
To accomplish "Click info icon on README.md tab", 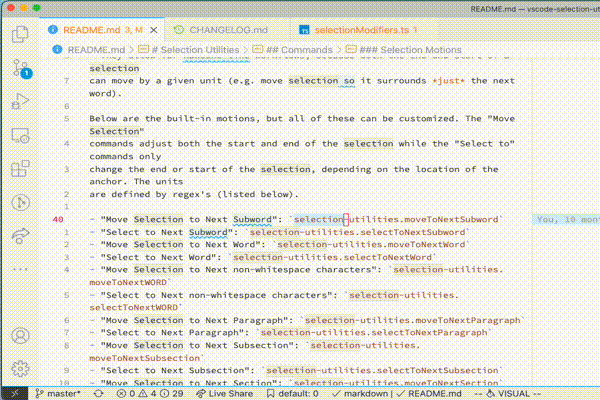I will [x=53, y=29].
